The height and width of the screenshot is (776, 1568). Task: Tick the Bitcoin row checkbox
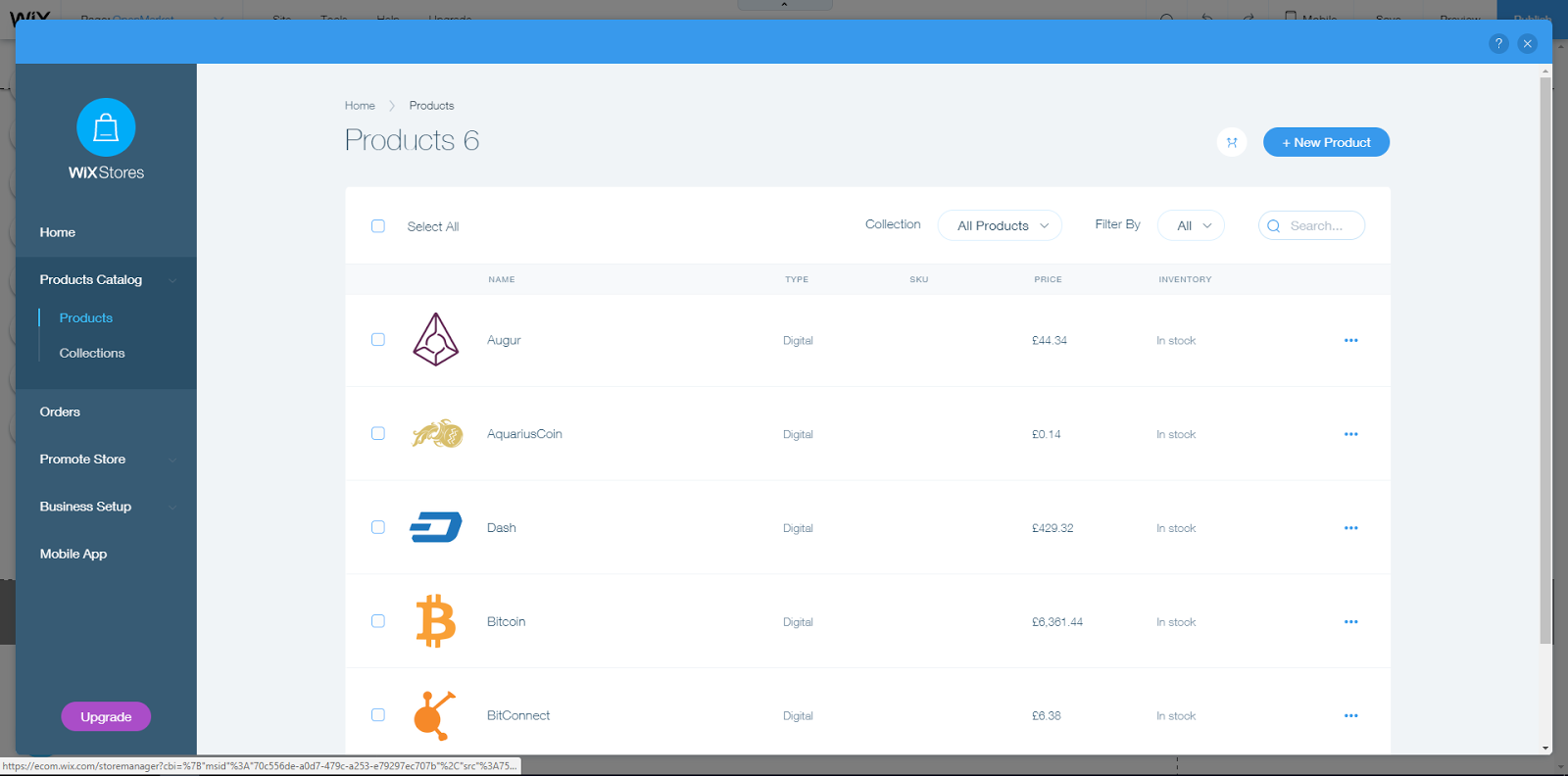coord(378,621)
